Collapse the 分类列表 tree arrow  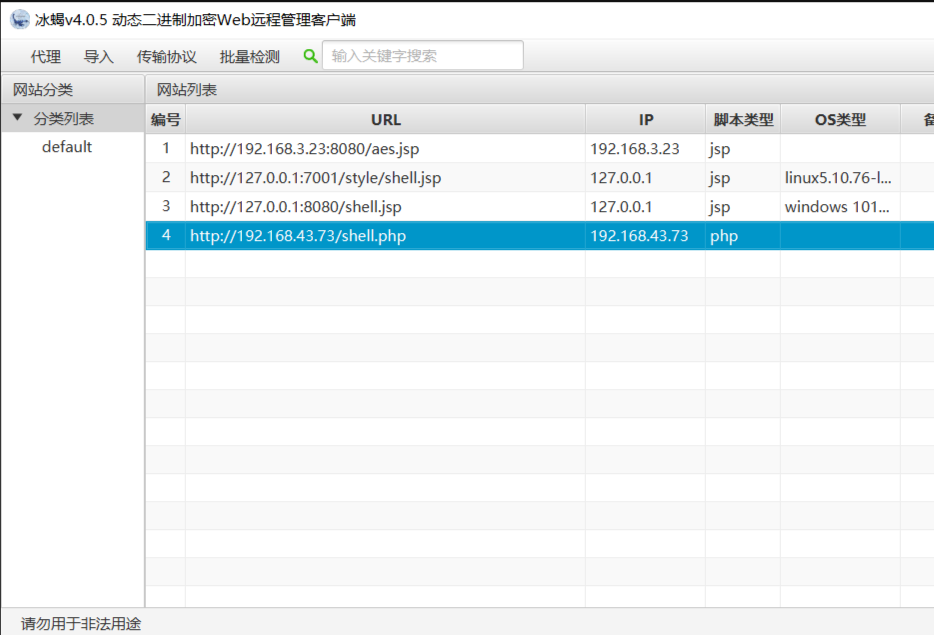[x=17, y=117]
